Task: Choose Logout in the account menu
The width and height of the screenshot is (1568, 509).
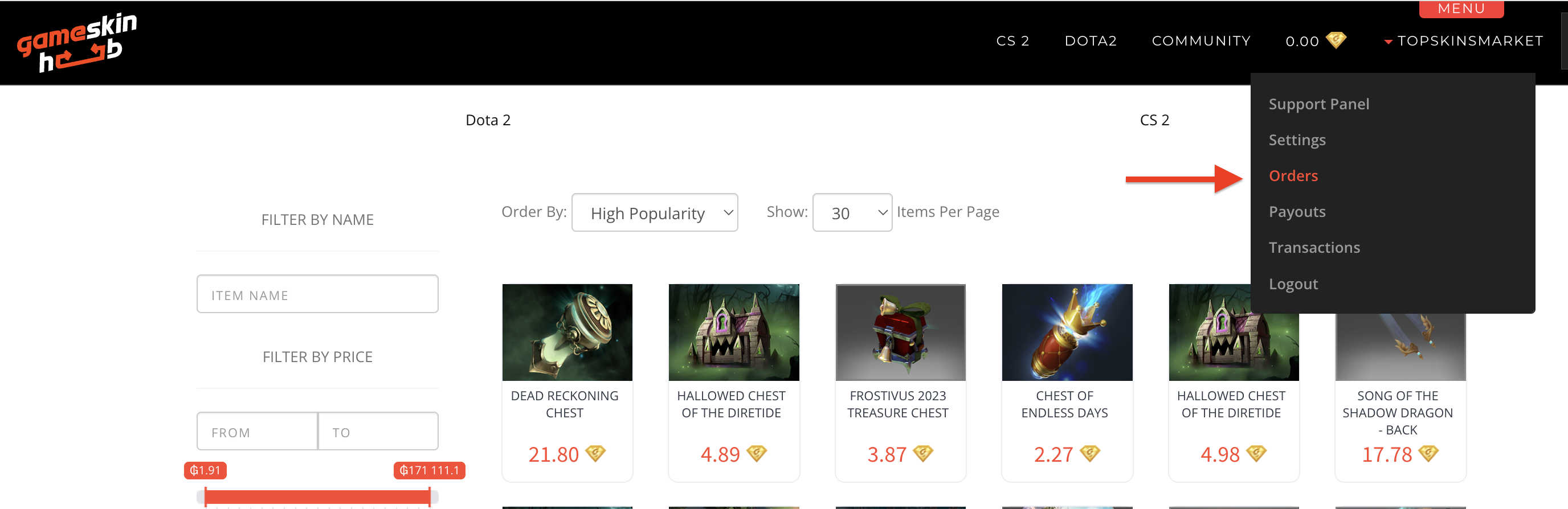Action: pos(1293,284)
